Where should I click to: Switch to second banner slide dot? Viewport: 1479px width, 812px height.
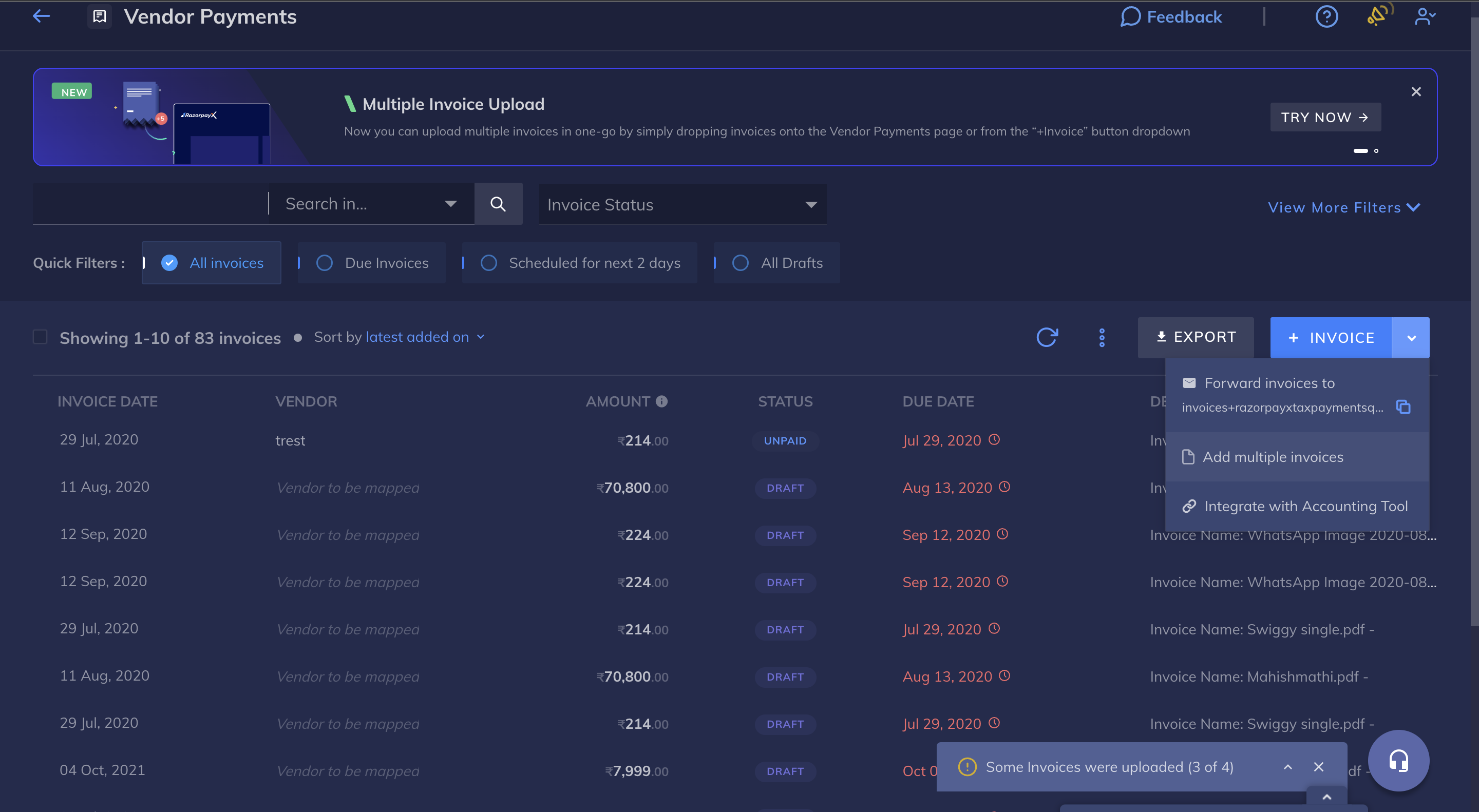1376,151
